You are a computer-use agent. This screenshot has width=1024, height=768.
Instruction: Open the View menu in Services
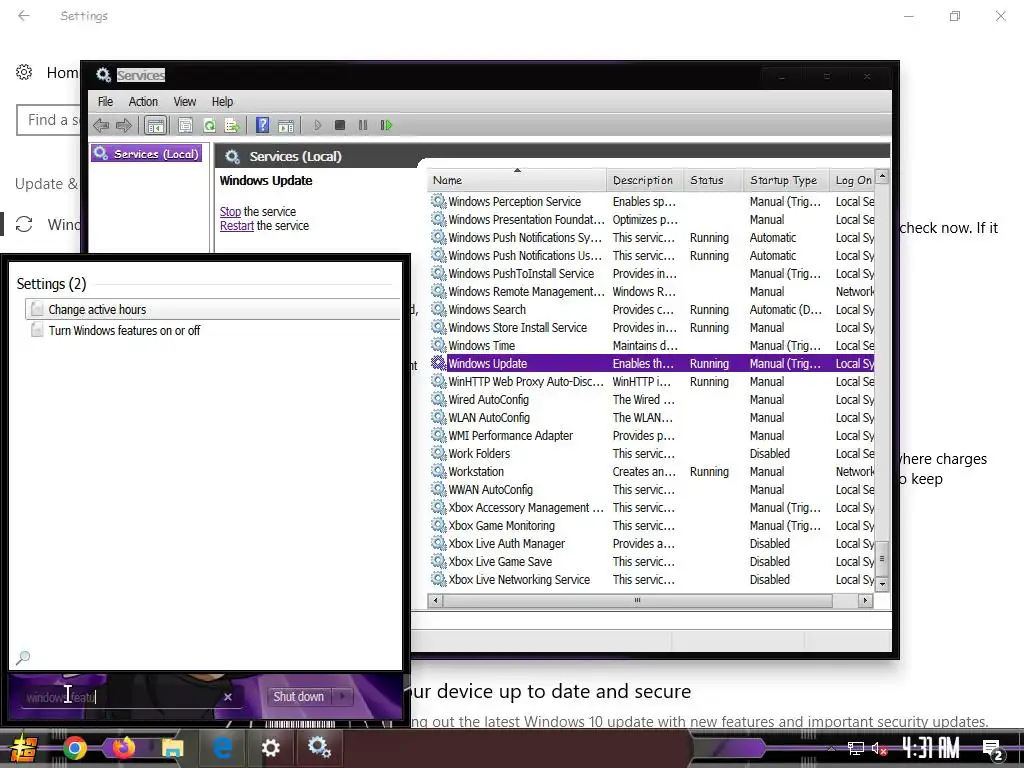tap(184, 102)
